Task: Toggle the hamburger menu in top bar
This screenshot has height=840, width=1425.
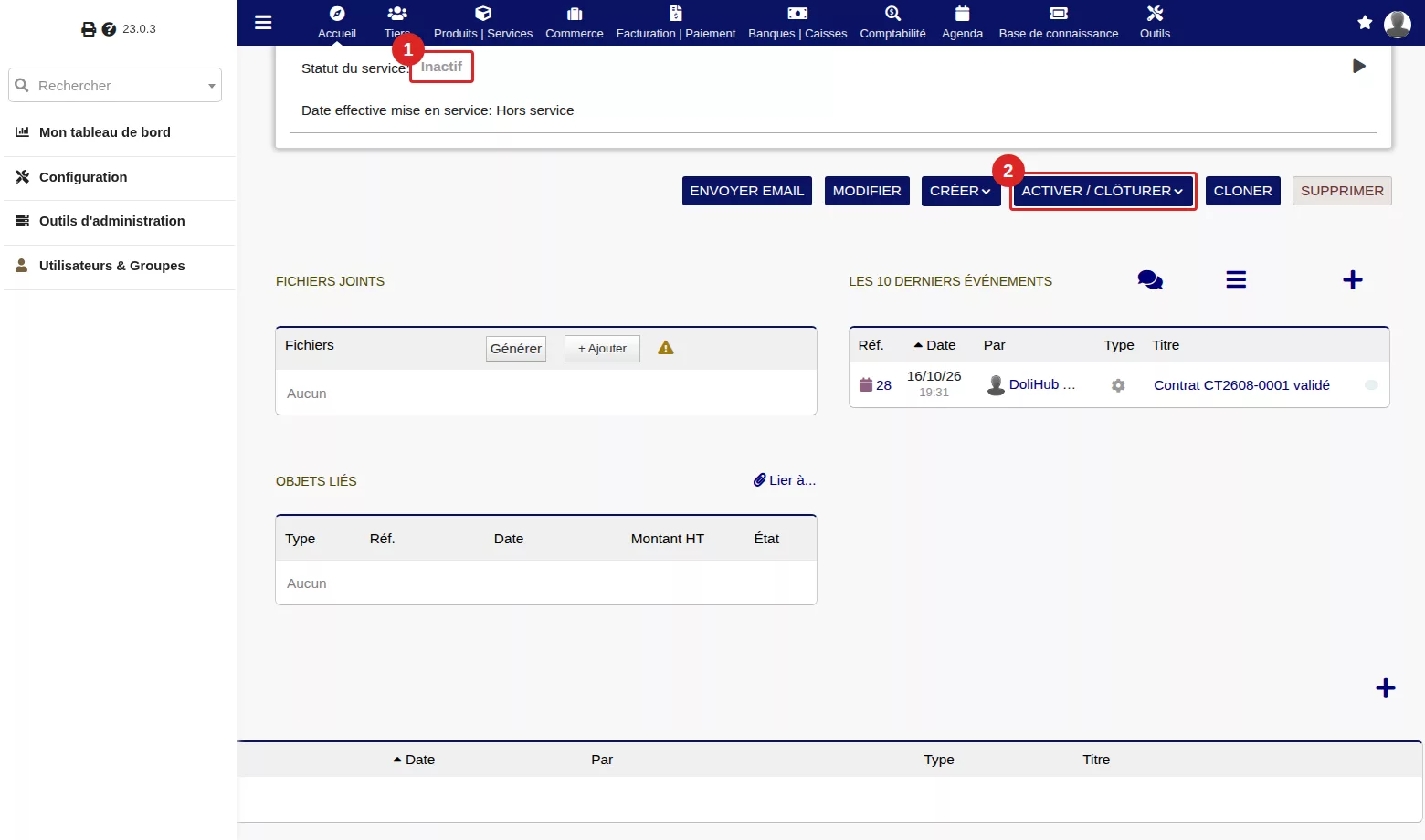Action: tap(263, 22)
